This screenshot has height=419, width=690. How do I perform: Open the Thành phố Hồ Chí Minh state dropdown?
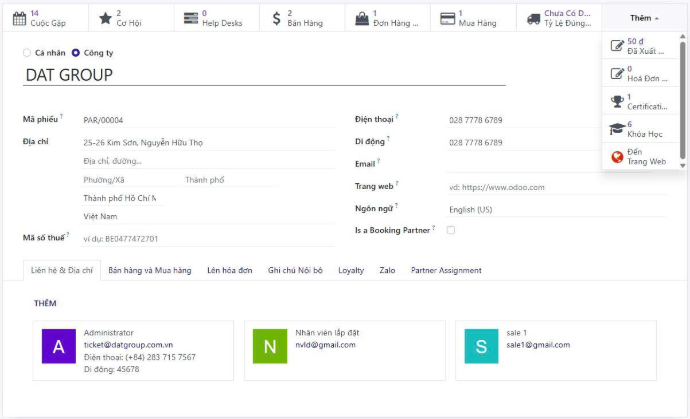tap(122, 198)
